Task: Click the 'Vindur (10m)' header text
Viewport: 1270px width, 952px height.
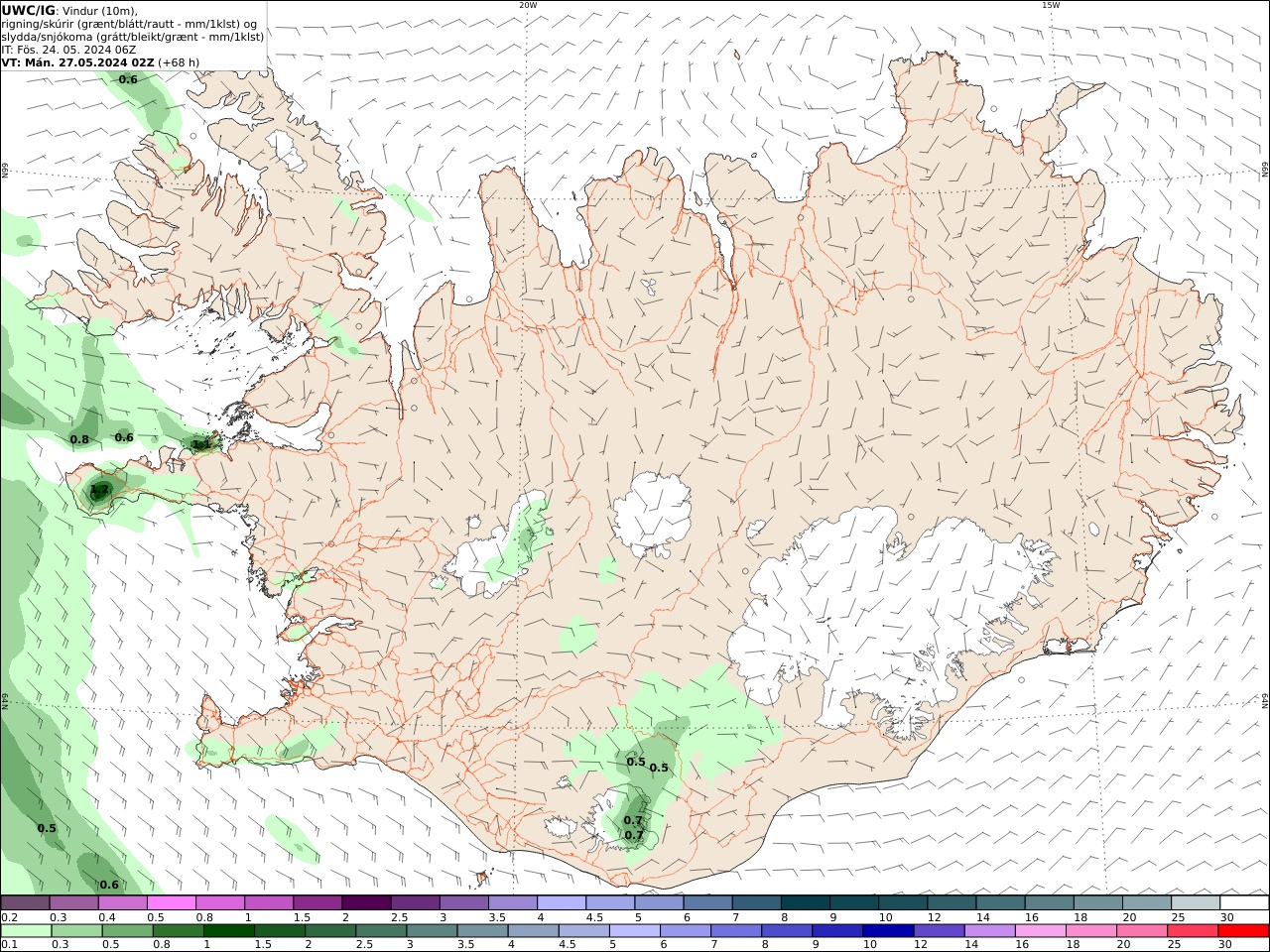Action: 99,10
